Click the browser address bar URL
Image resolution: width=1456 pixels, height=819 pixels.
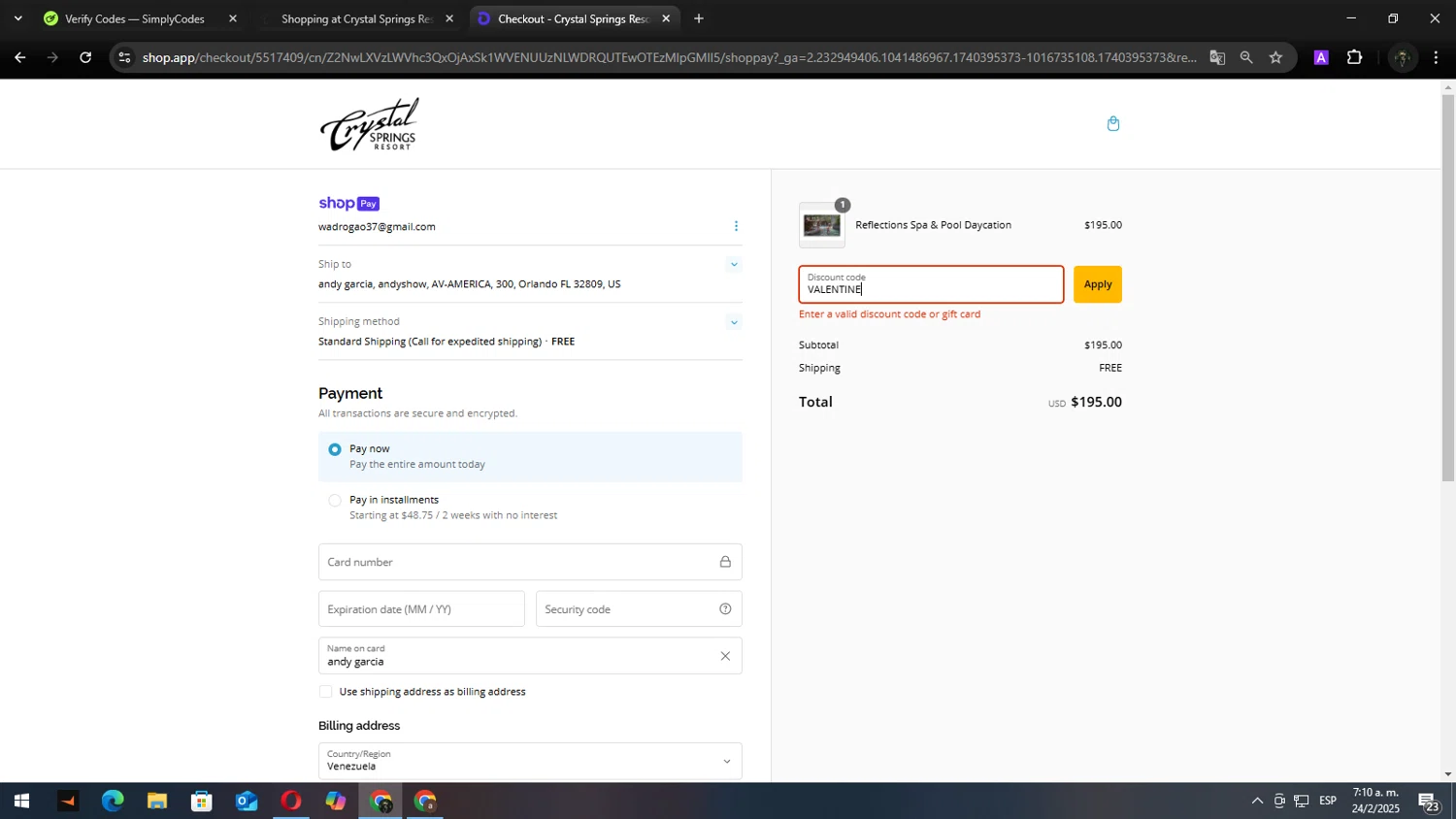pyautogui.click(x=668, y=57)
